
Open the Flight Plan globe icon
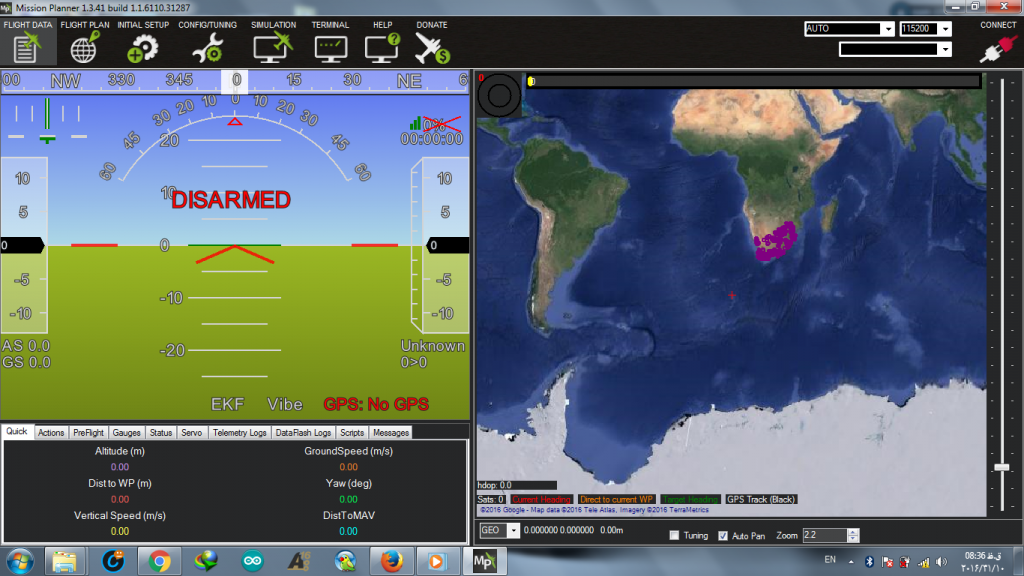tap(84, 48)
